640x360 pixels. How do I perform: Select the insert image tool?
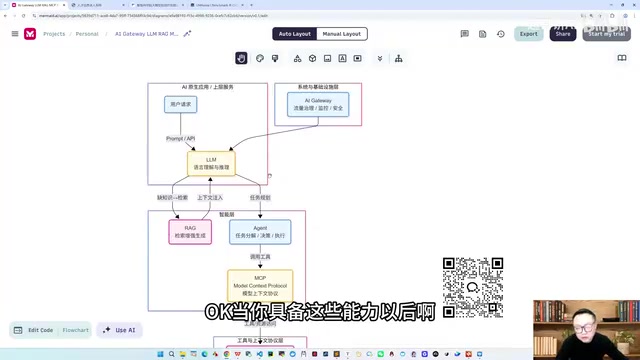coord(327,58)
